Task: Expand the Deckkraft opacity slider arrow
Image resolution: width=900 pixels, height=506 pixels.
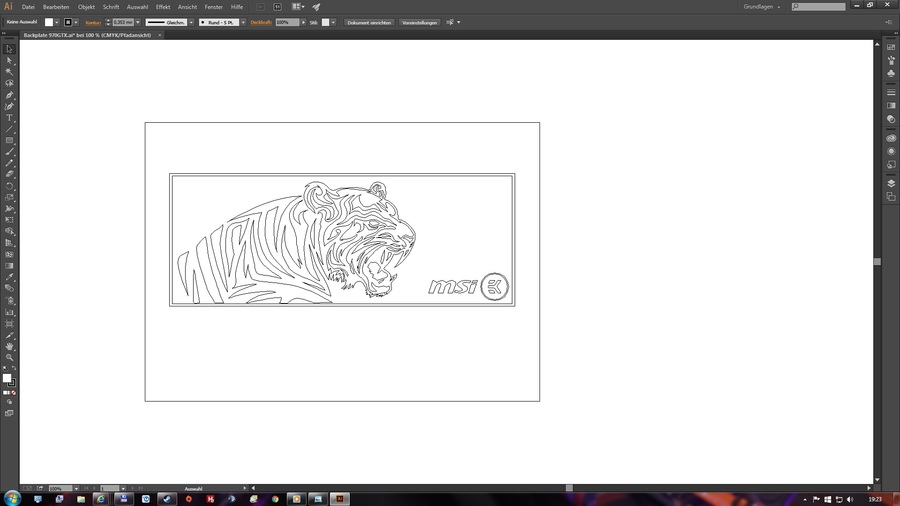Action: tap(304, 22)
